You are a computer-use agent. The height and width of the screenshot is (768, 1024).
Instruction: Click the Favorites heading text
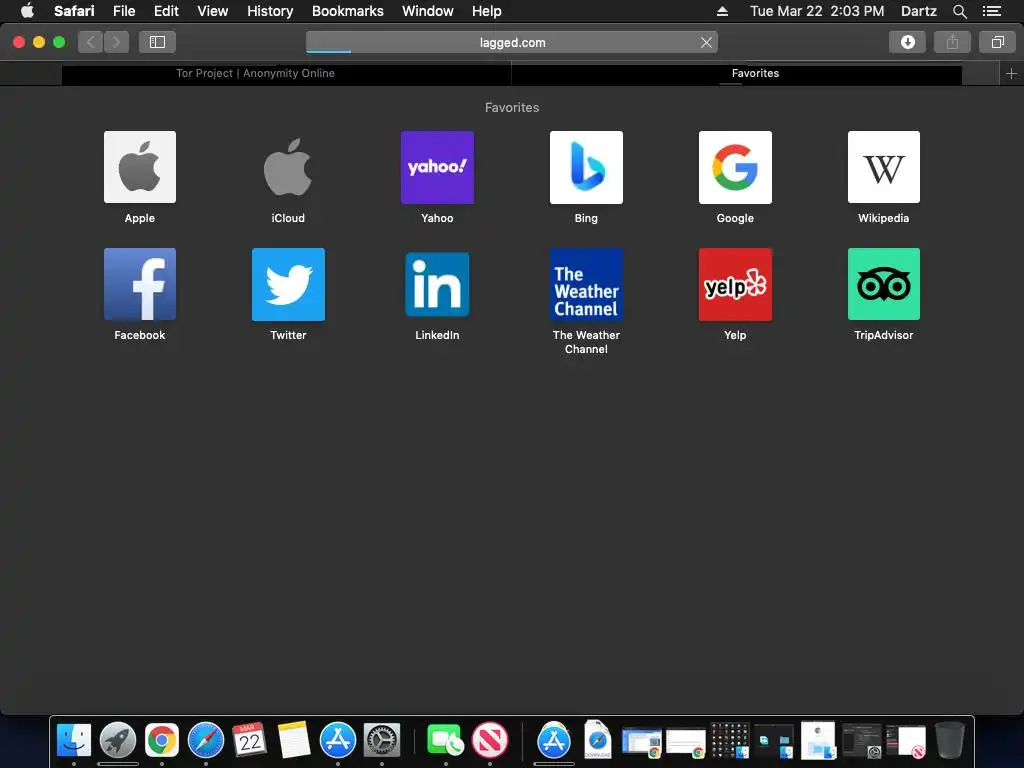click(x=512, y=107)
